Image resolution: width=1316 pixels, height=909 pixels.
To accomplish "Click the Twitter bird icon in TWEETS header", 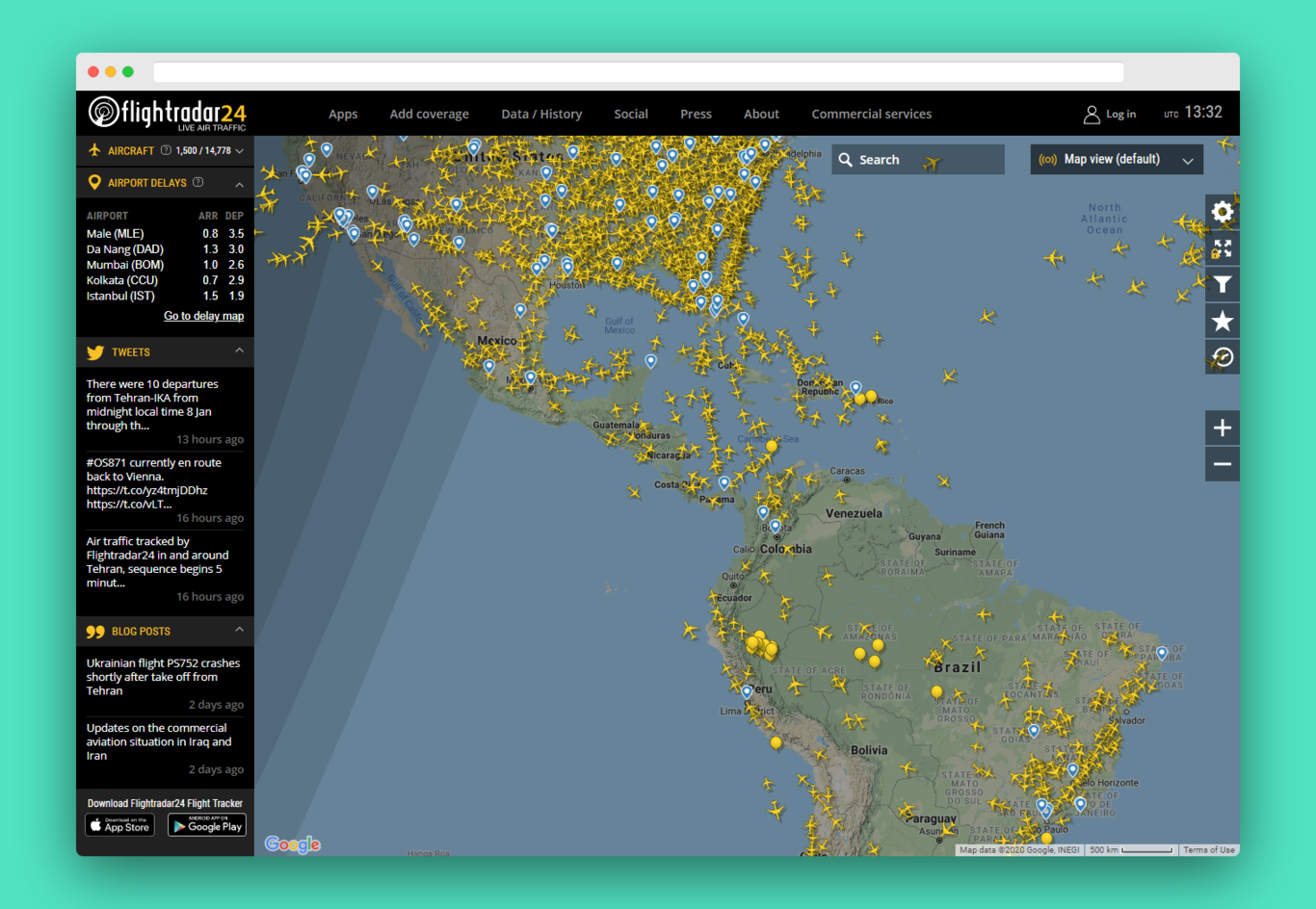I will coord(95,351).
